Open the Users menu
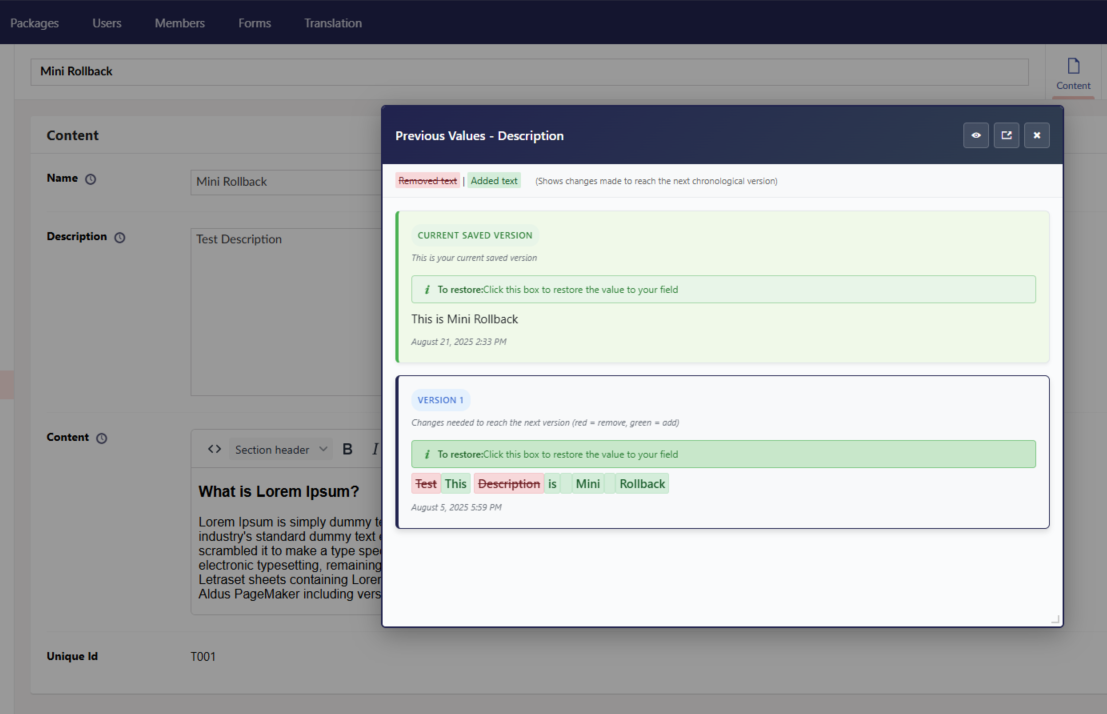This screenshot has height=714, width=1107. (106, 22)
